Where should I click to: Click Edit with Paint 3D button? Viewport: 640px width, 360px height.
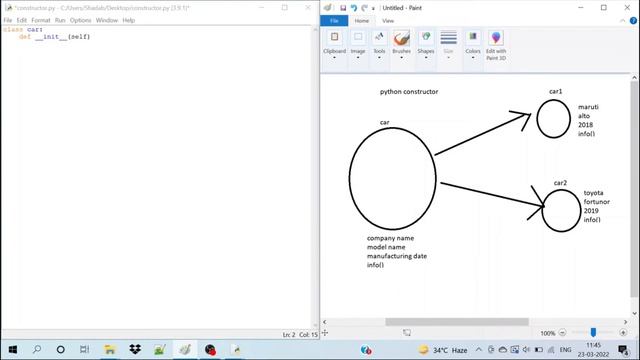coord(496,45)
